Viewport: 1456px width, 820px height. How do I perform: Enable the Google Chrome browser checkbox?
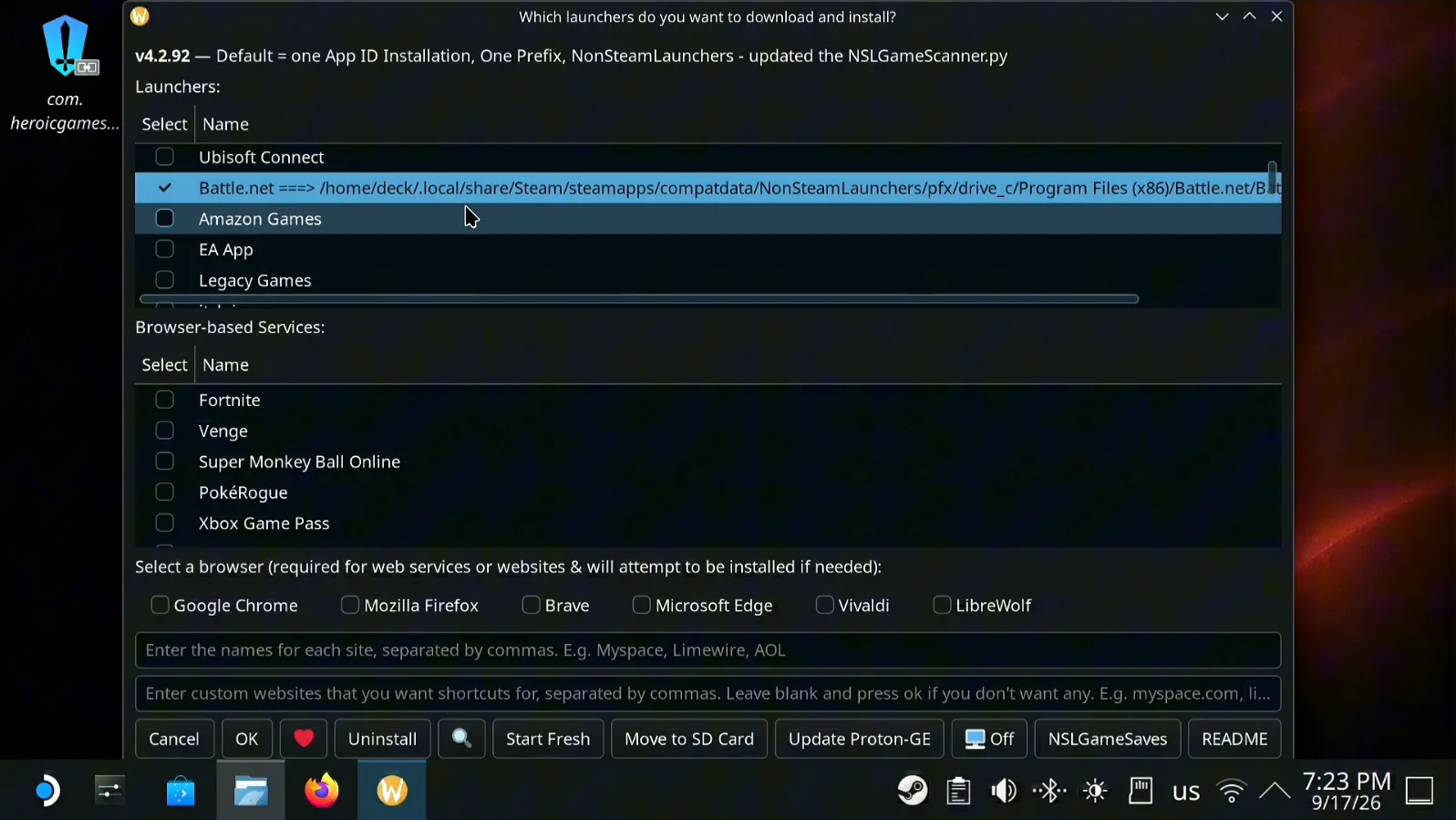160,605
